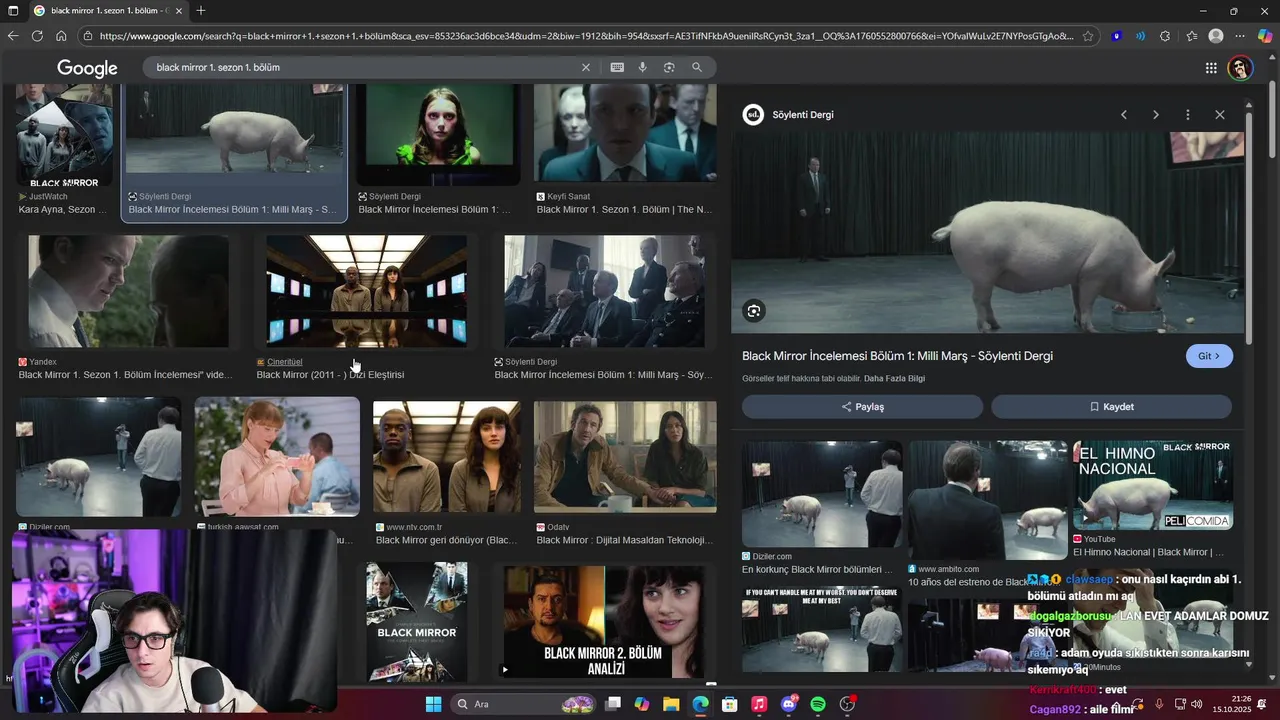The height and width of the screenshot is (720, 1280).
Task: Open the on-screen keyboard input tool
Action: (617, 67)
